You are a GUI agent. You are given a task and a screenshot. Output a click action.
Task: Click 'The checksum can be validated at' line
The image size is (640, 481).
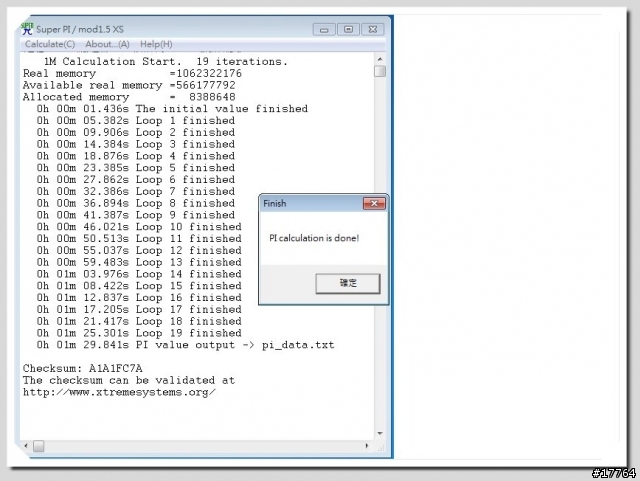click(x=129, y=380)
